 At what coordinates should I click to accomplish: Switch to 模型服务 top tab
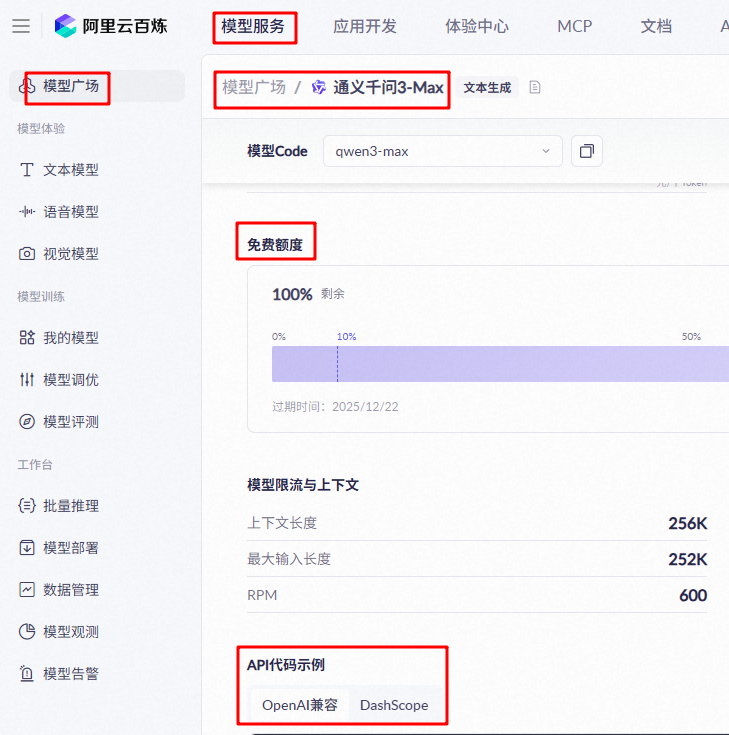pos(253,26)
